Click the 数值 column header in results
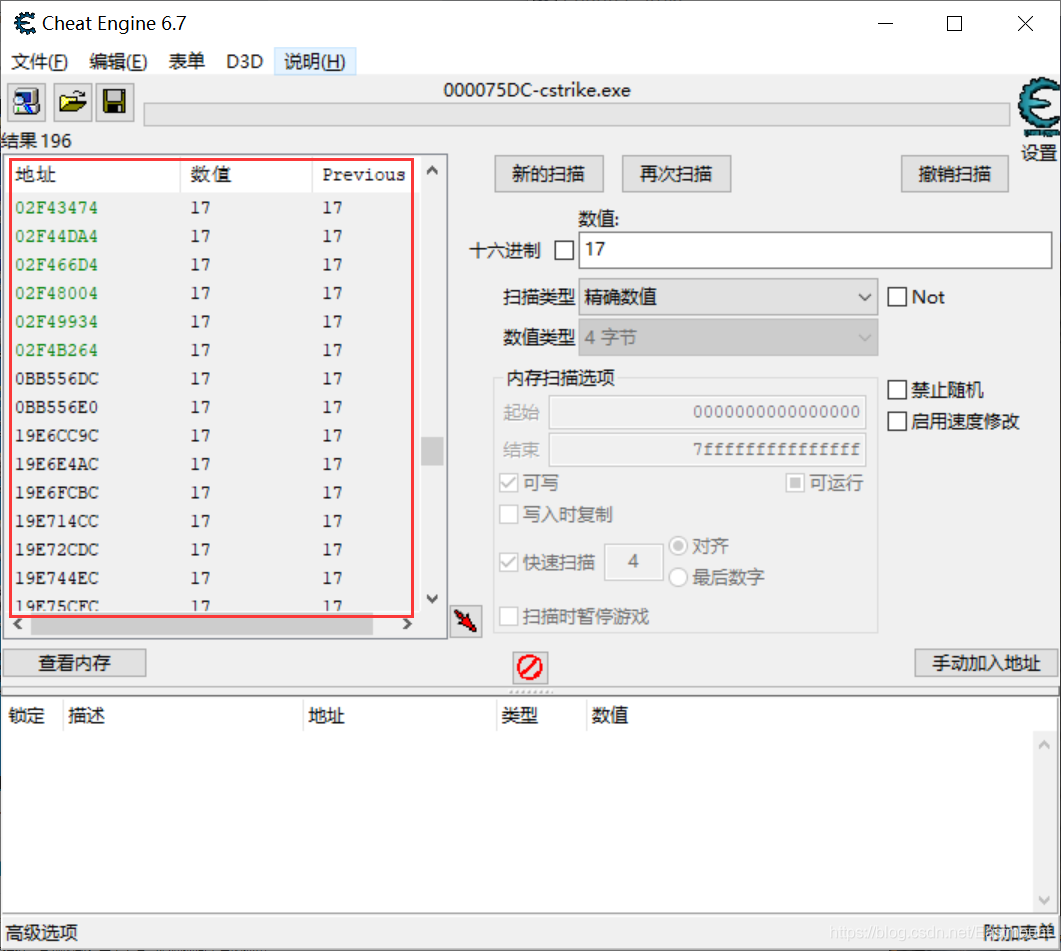1061x951 pixels. (246, 175)
